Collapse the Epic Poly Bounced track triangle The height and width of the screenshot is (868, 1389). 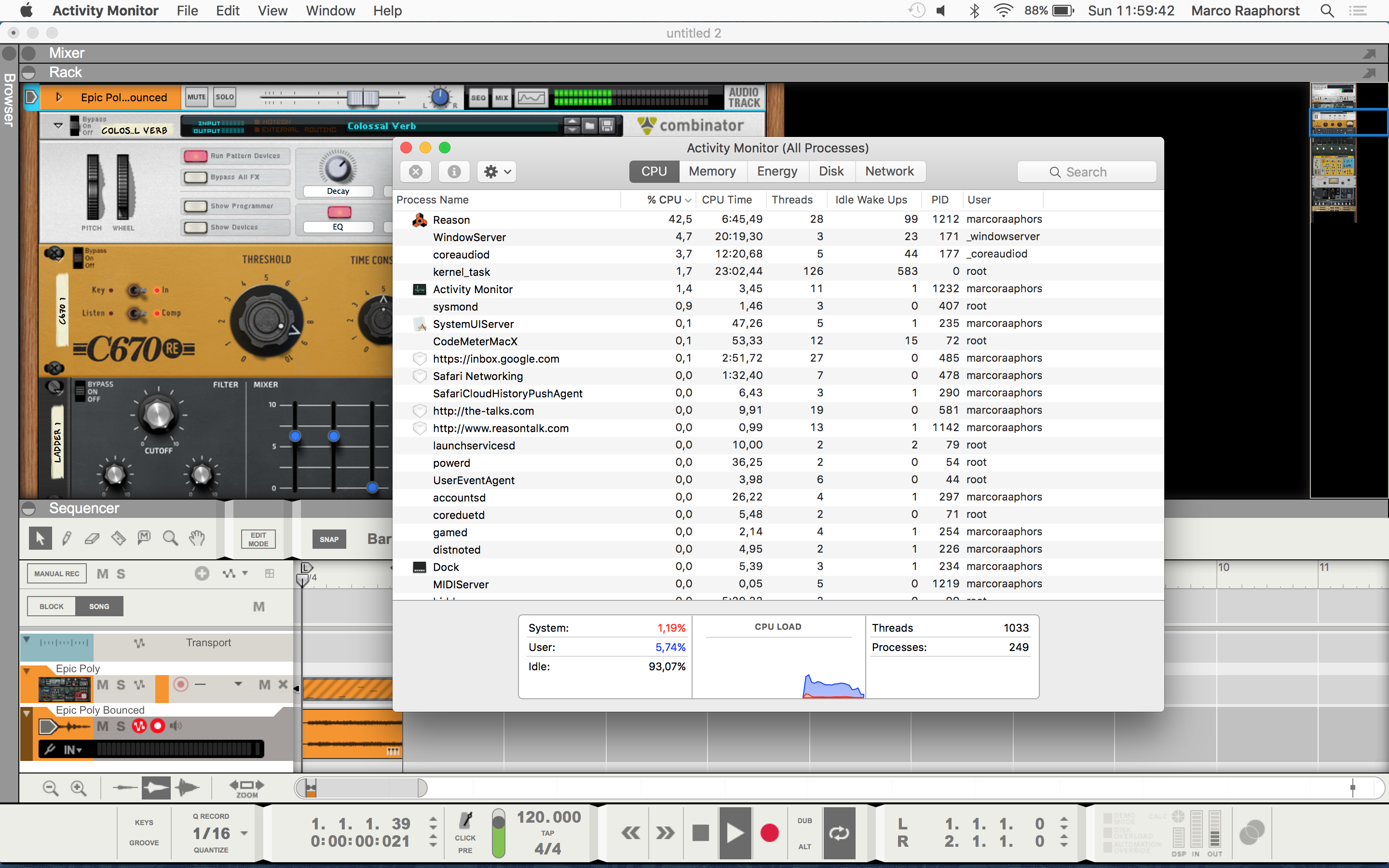pyautogui.click(x=27, y=714)
